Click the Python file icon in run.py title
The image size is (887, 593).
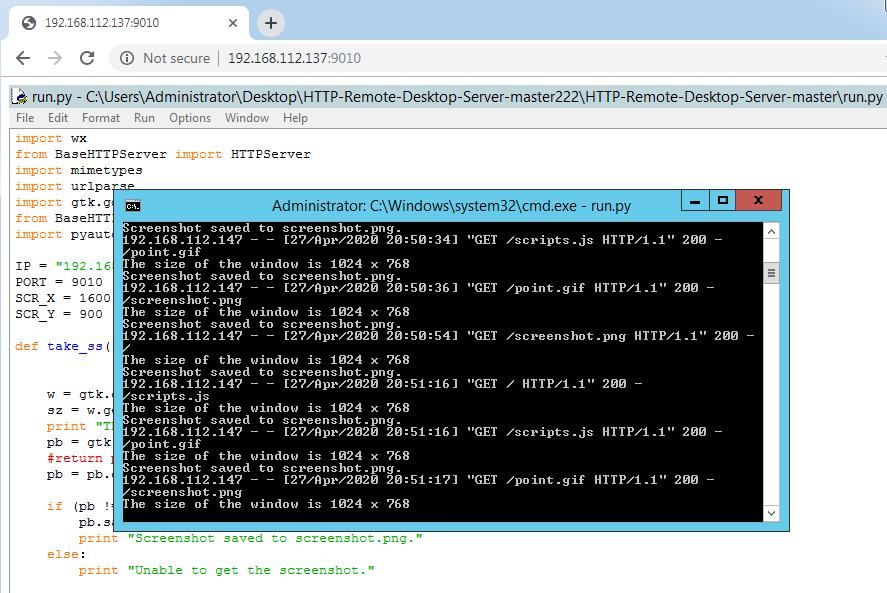(x=19, y=97)
